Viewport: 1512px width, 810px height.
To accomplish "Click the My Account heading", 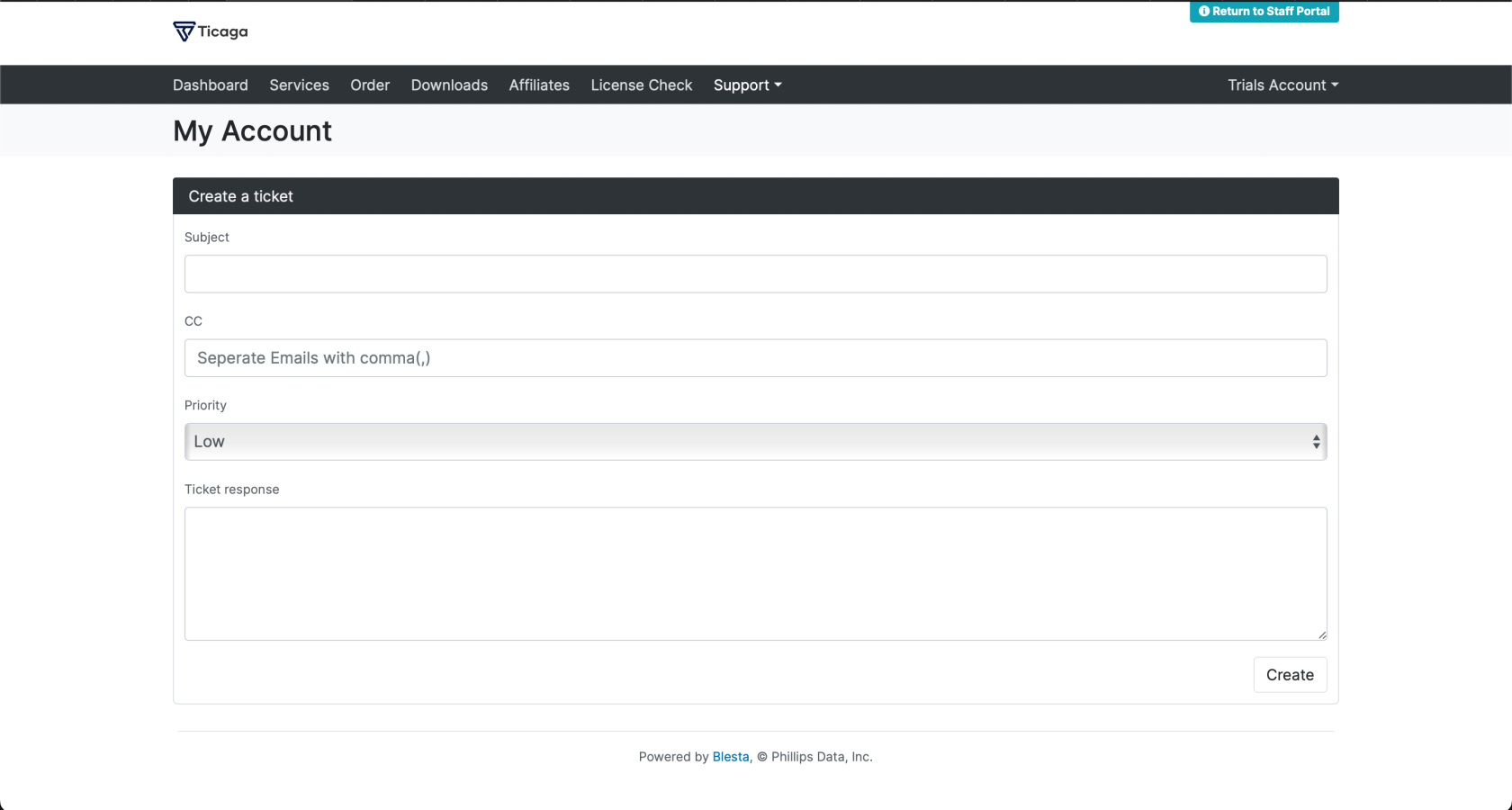I will pyautogui.click(x=252, y=131).
